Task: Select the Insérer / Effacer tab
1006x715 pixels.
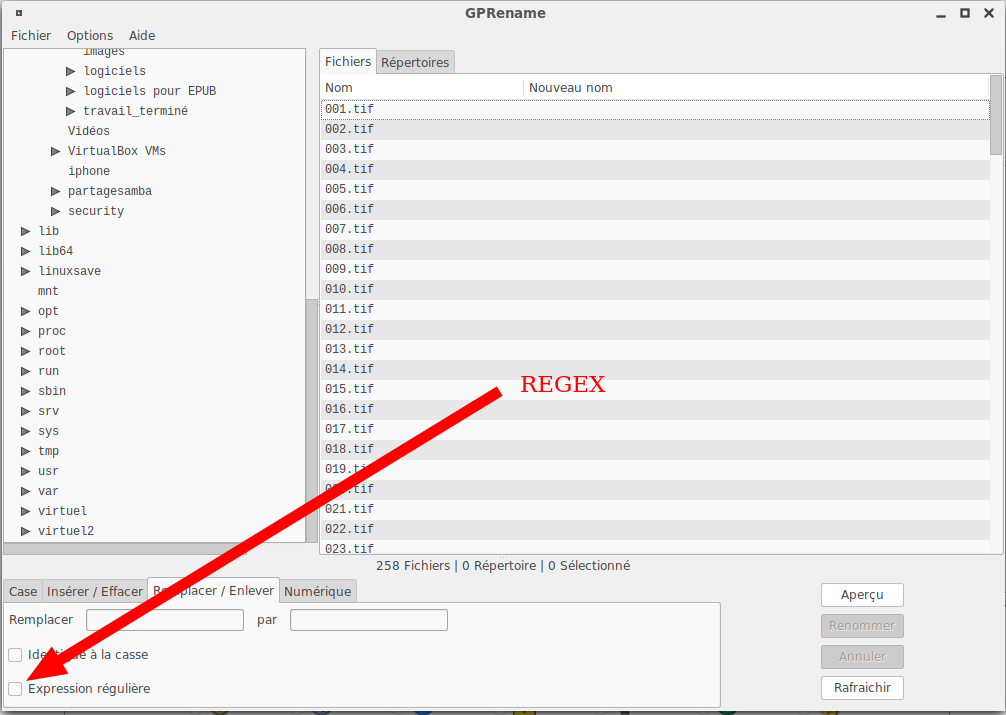Action: (95, 591)
